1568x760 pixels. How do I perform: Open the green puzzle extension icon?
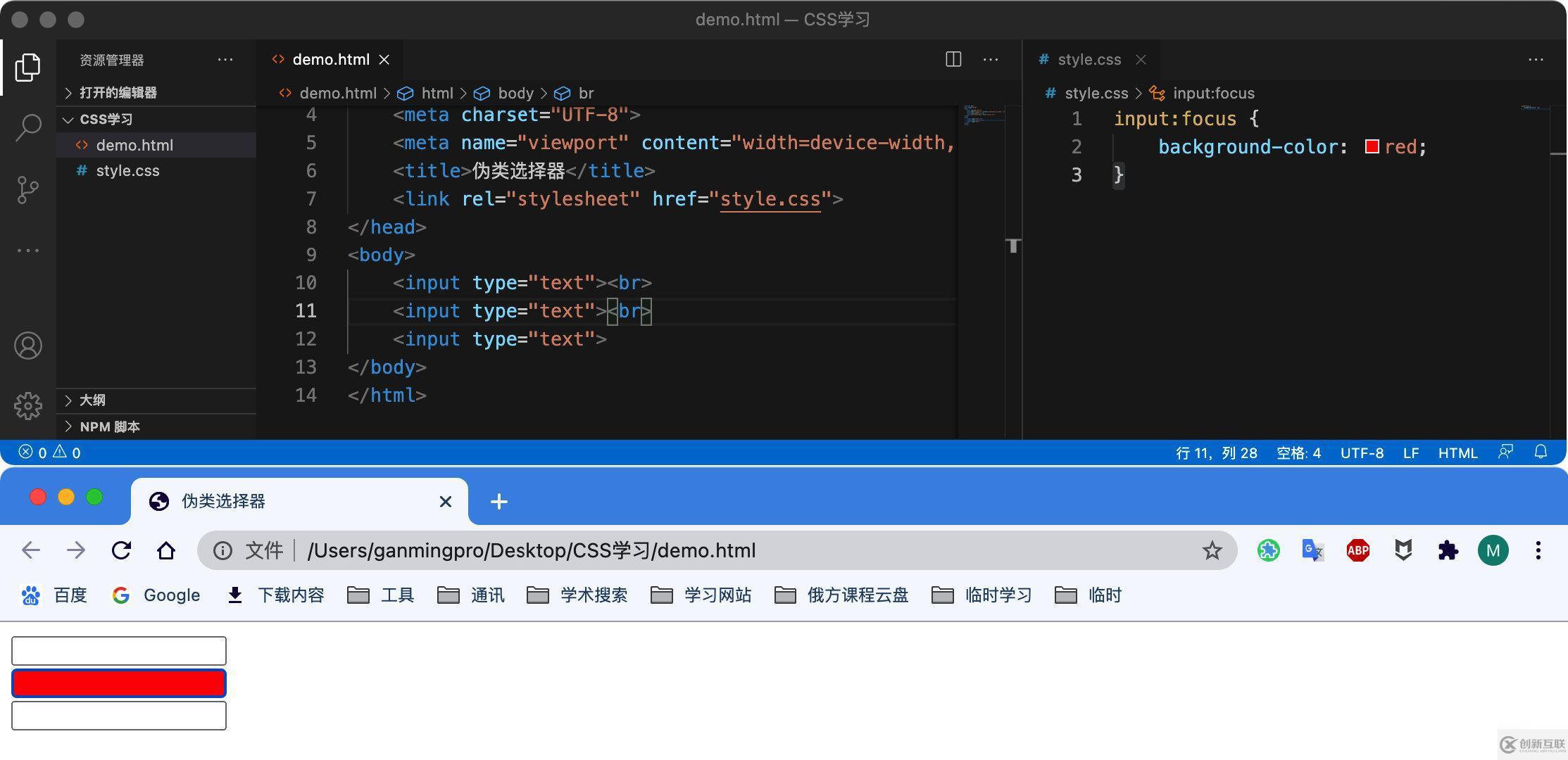pos(1268,550)
